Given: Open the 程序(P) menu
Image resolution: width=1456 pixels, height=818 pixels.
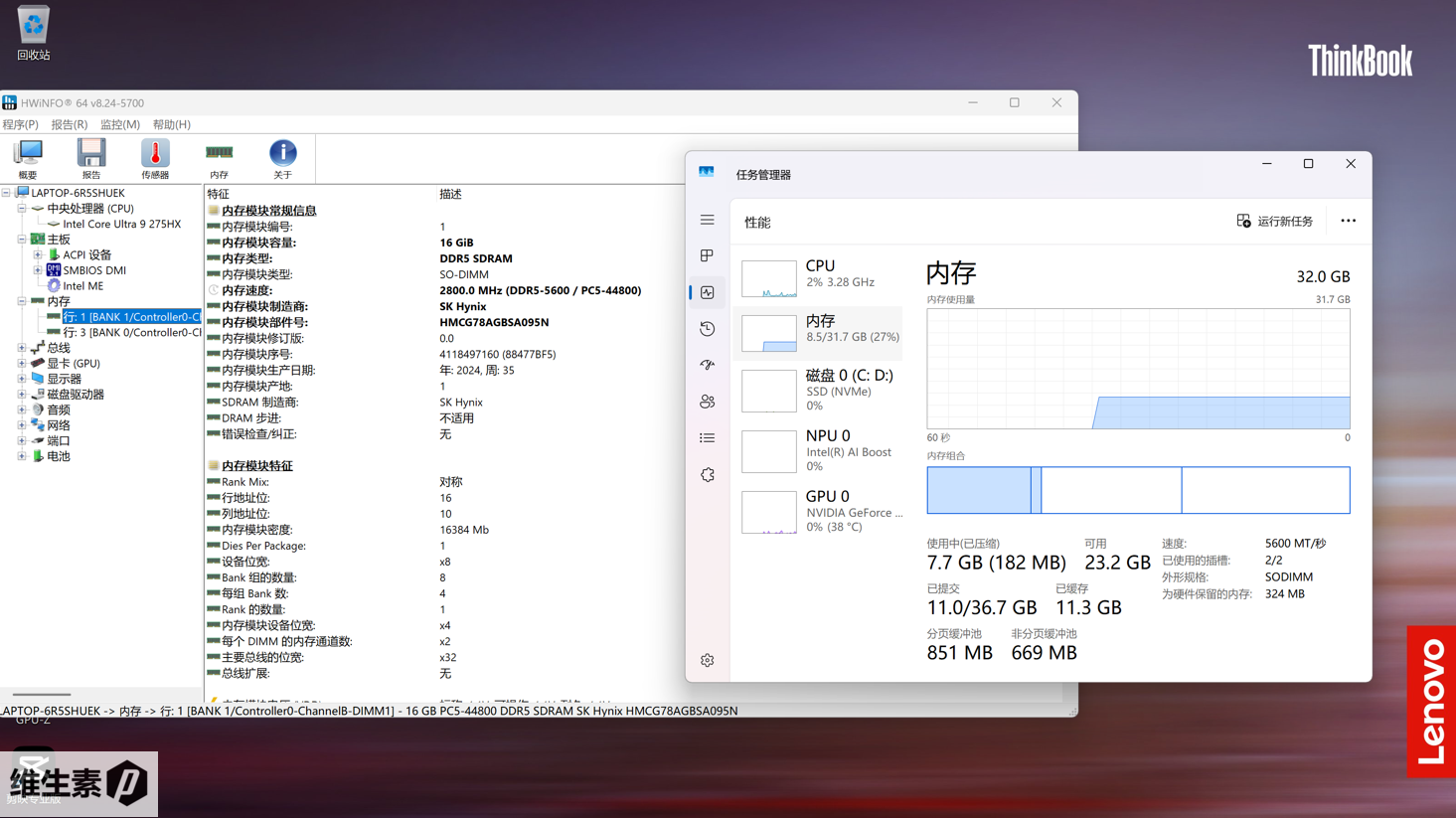Looking at the screenshot, I should pos(20,124).
